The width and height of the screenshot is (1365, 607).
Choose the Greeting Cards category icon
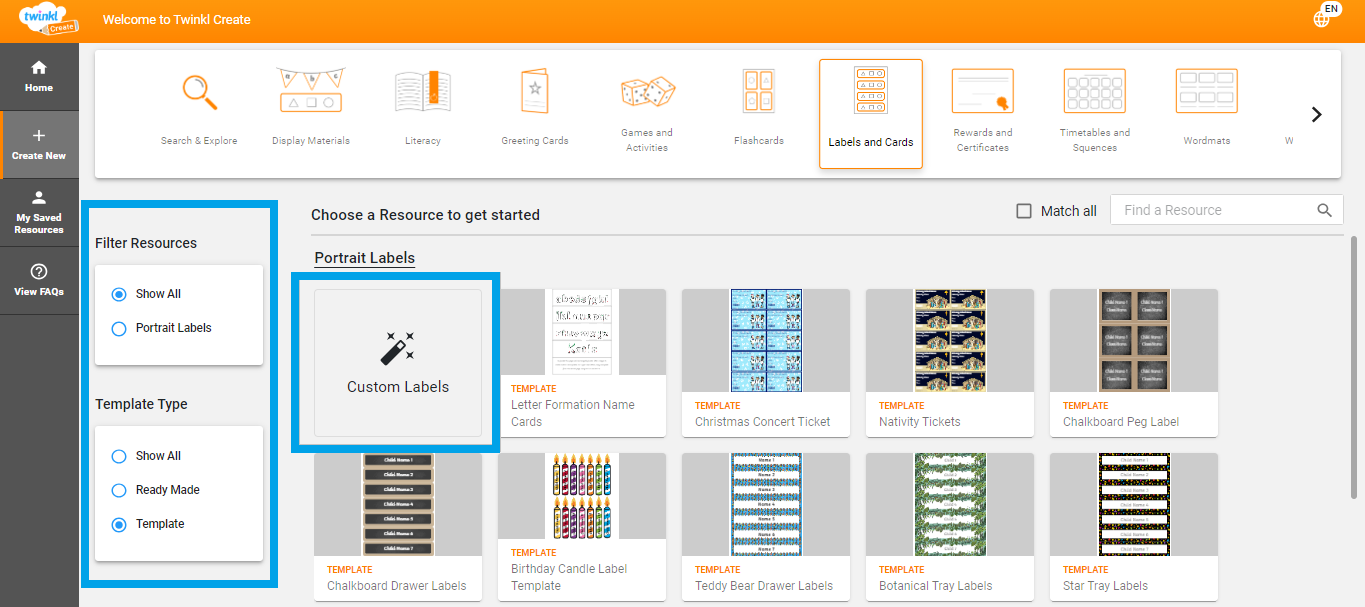(534, 91)
